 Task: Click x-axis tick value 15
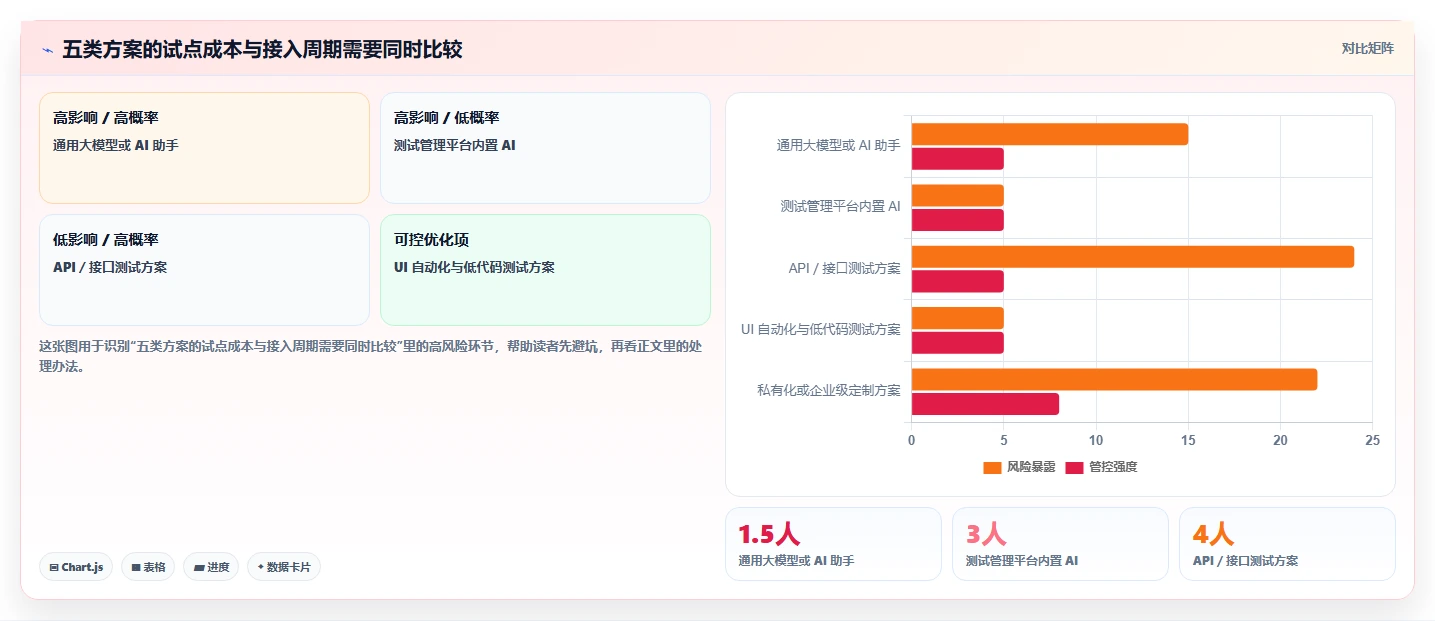coord(1188,440)
